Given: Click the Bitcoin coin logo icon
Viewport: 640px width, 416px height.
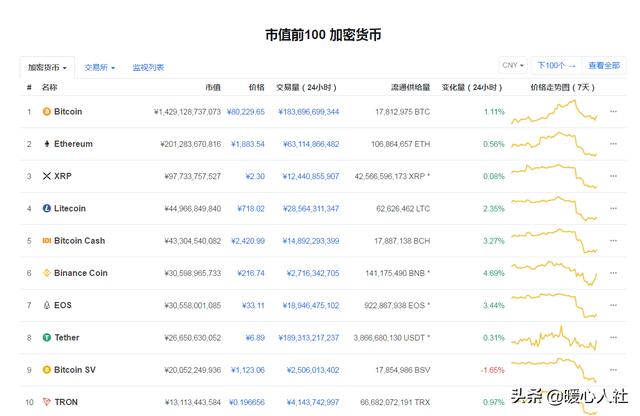Looking at the screenshot, I should click(x=47, y=111).
